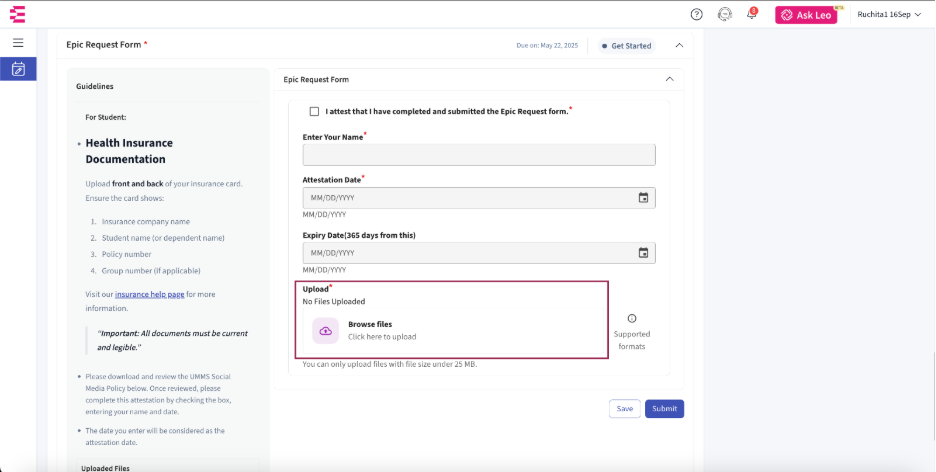Save the form progress
The image size is (936, 472).
tap(624, 409)
